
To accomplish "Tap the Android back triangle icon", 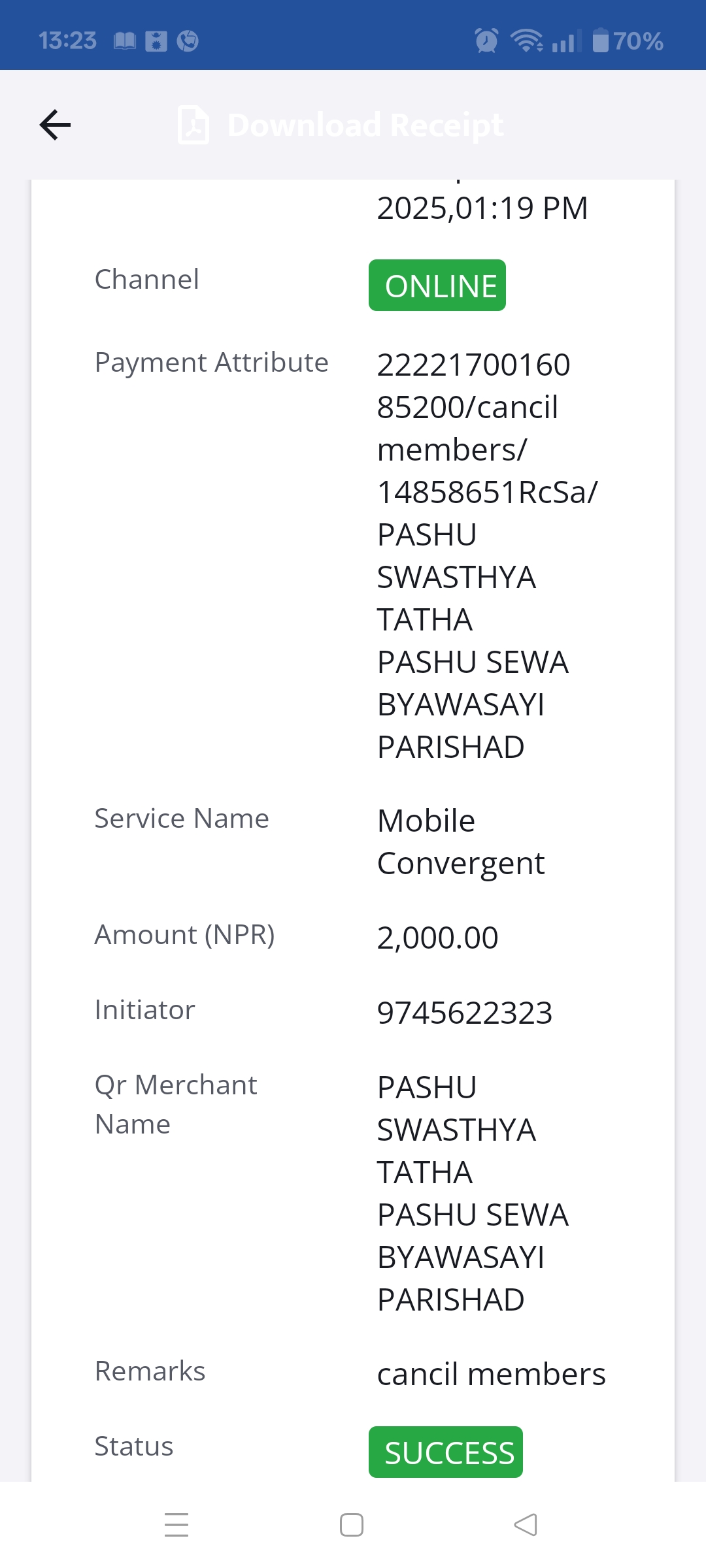I will tap(526, 1525).
